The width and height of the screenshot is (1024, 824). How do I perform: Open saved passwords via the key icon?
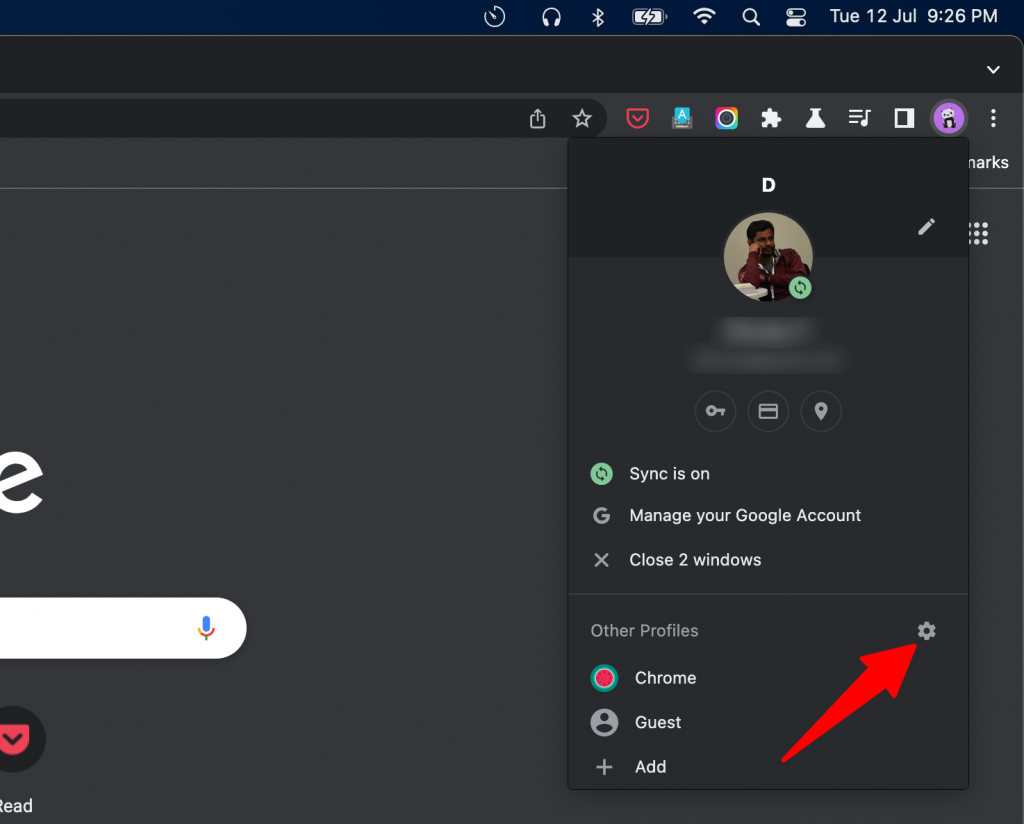coord(715,411)
